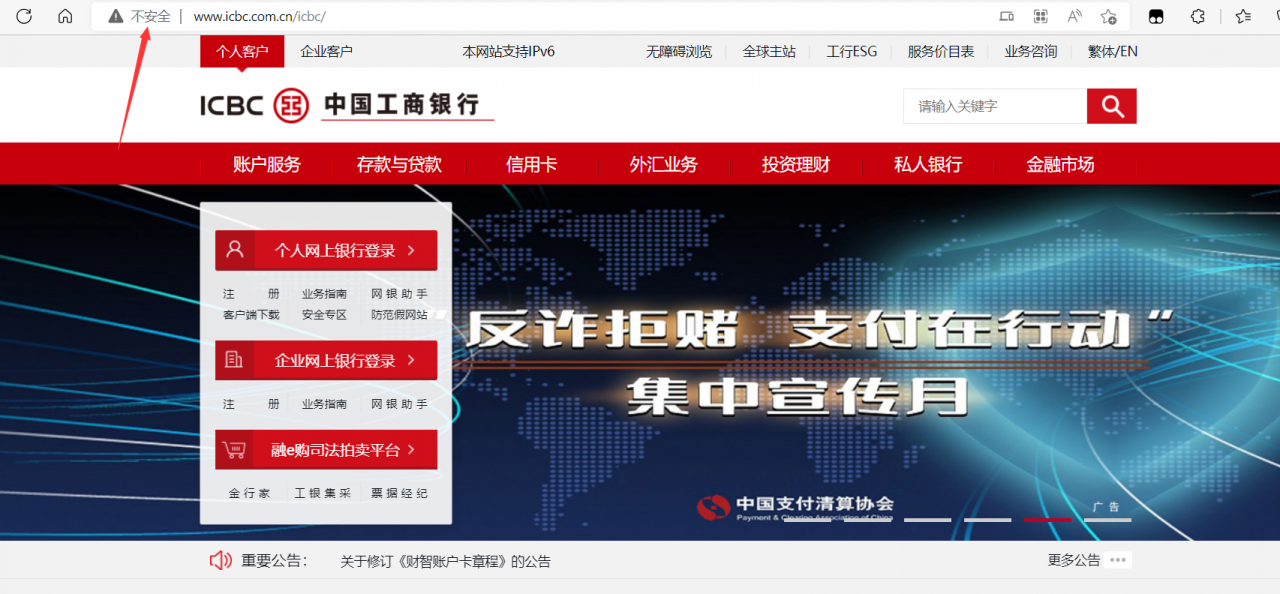Screen dimensions: 1280x594
Task: Add this page to favorites
Action: coord(1108,16)
